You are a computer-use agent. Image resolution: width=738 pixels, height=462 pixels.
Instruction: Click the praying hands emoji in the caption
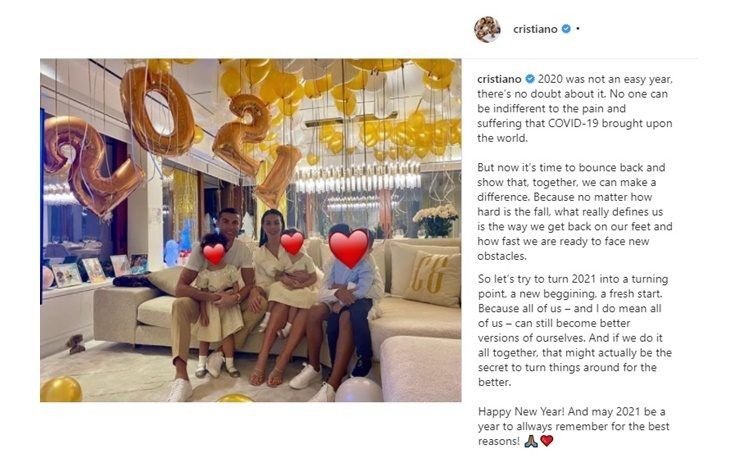[531, 441]
